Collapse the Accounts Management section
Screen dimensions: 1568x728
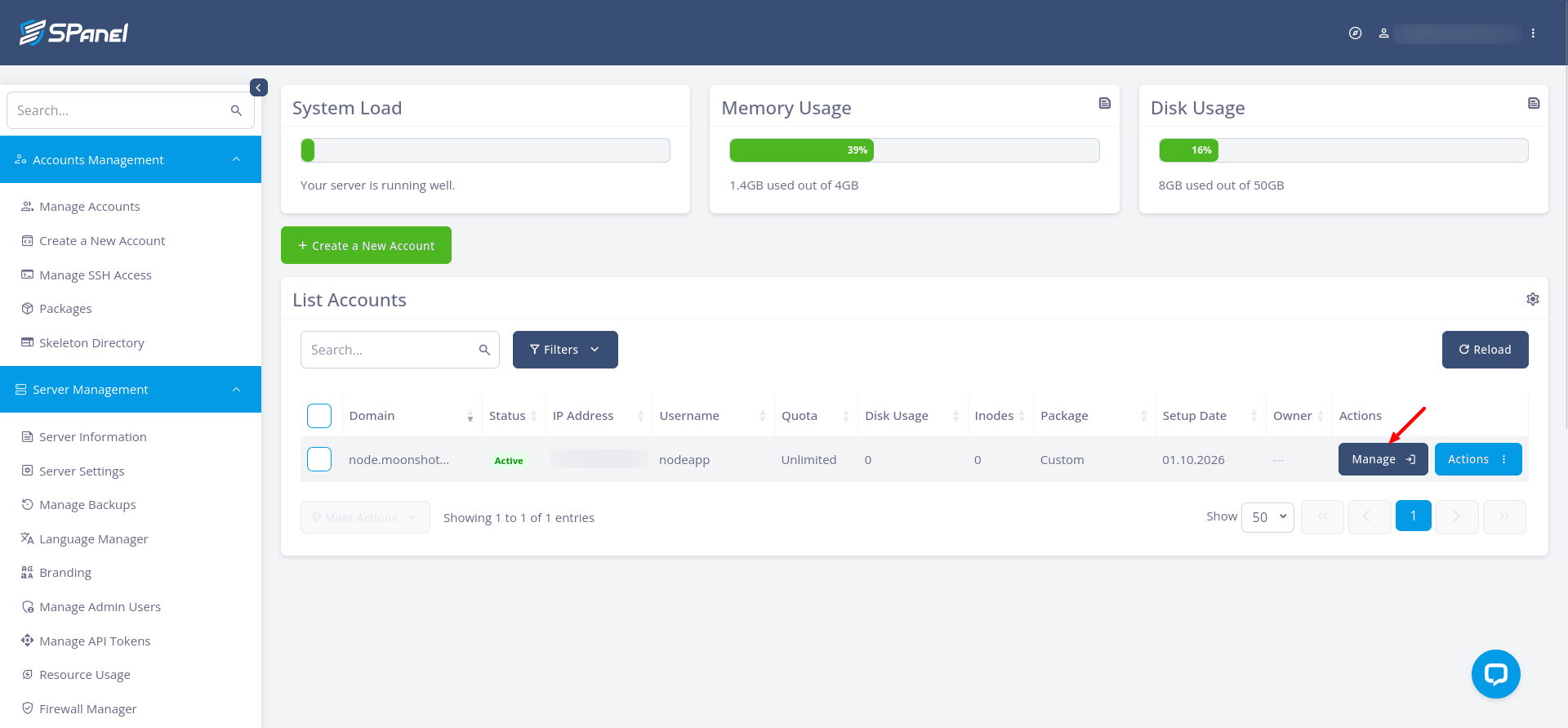click(x=131, y=159)
